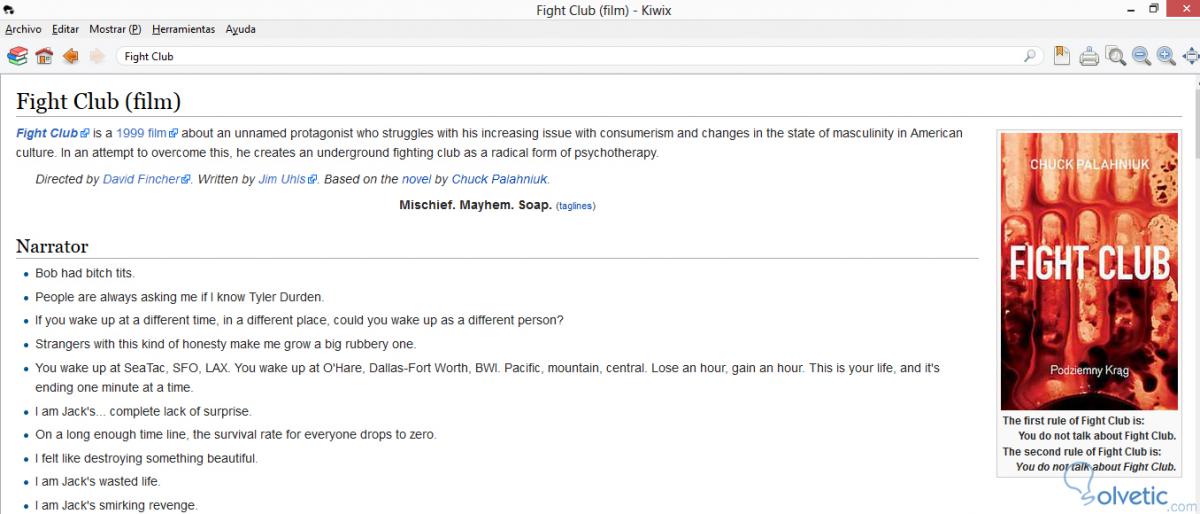Click the bookmark page icon
Viewport: 1200px width, 514px height.
coord(1062,57)
